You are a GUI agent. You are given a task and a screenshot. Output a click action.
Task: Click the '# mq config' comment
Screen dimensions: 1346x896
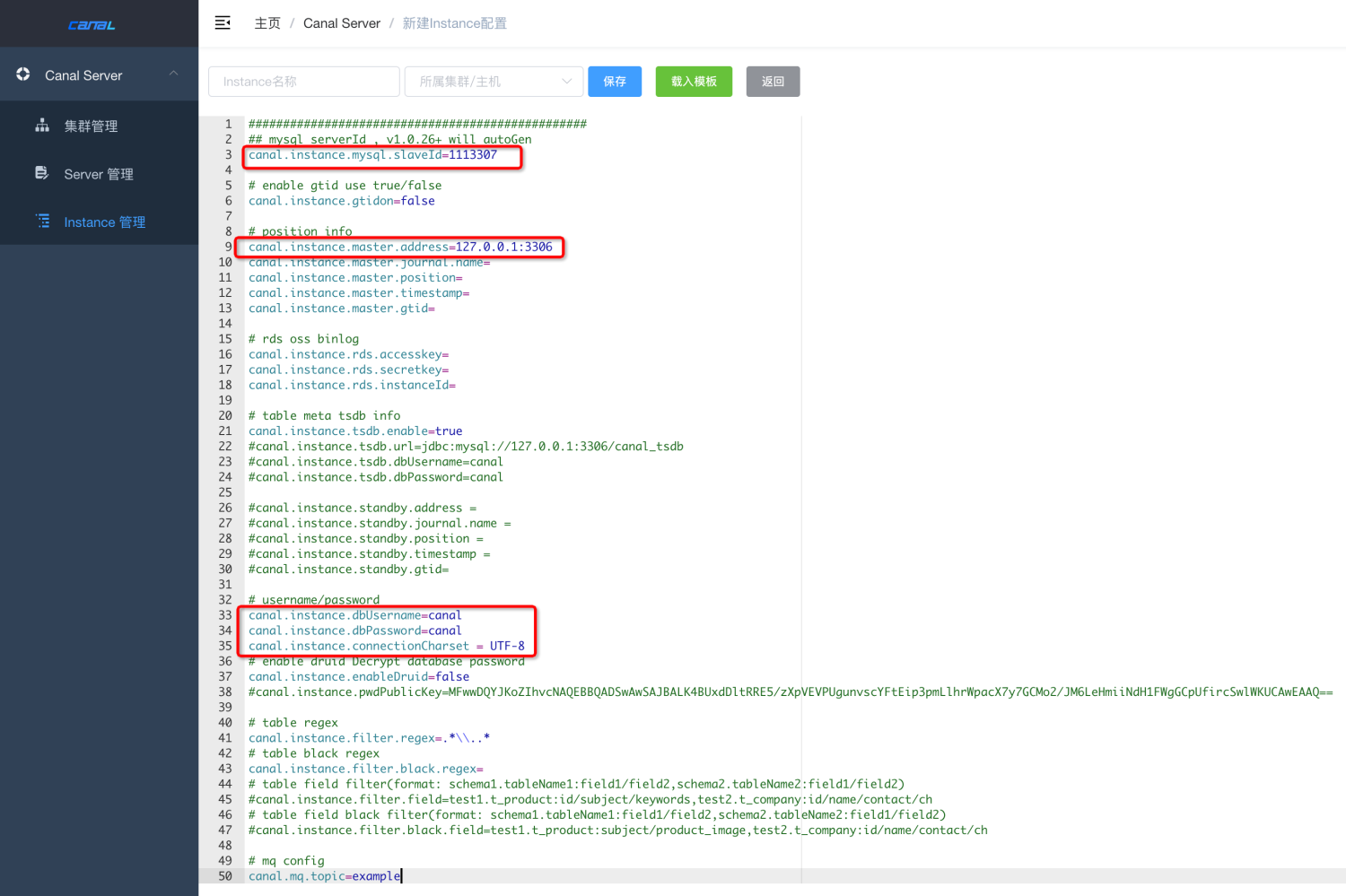click(287, 861)
